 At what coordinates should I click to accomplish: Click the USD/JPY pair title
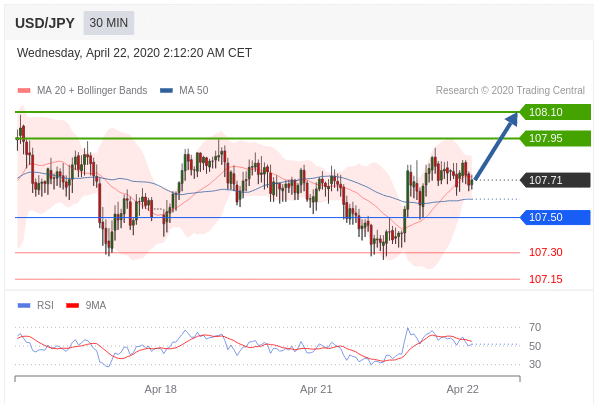tap(45, 23)
